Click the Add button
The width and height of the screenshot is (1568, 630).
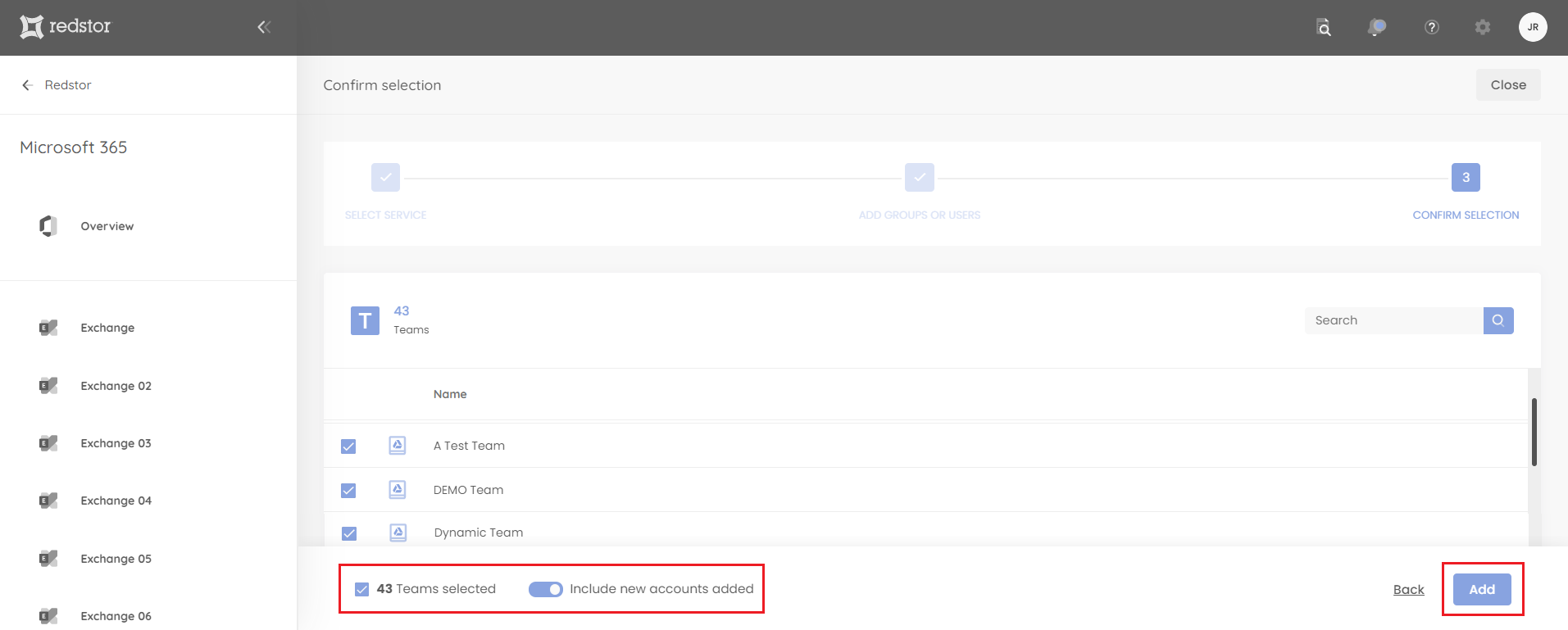[x=1482, y=590]
